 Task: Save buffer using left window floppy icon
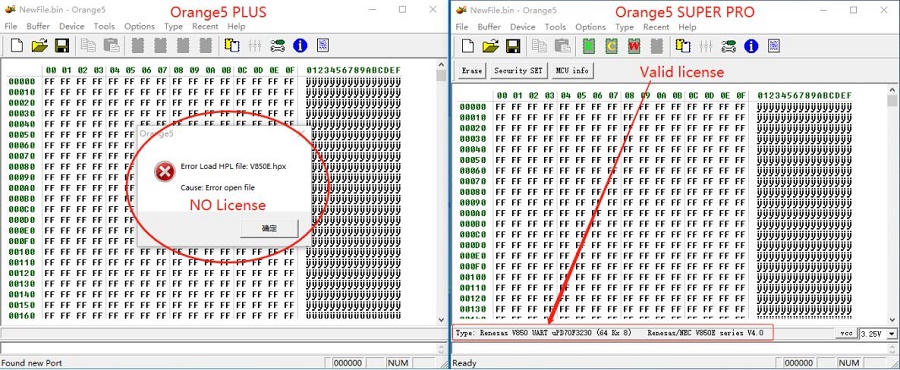pyautogui.click(x=62, y=45)
